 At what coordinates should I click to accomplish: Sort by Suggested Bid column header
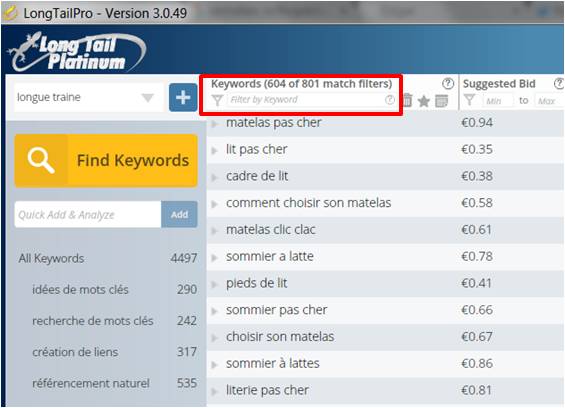click(499, 84)
